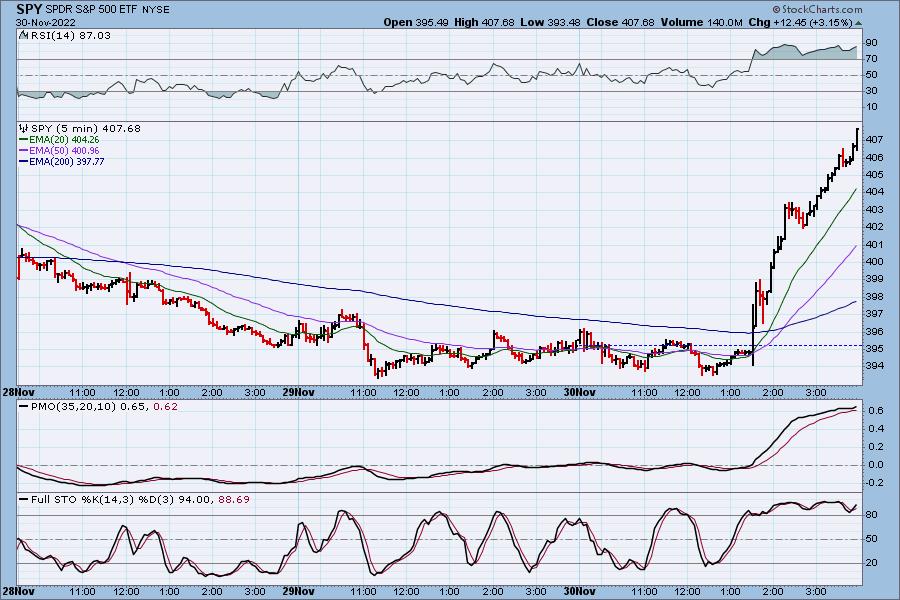
Task: Open the ©StockCharts.com attribution link
Action: click(817, 9)
